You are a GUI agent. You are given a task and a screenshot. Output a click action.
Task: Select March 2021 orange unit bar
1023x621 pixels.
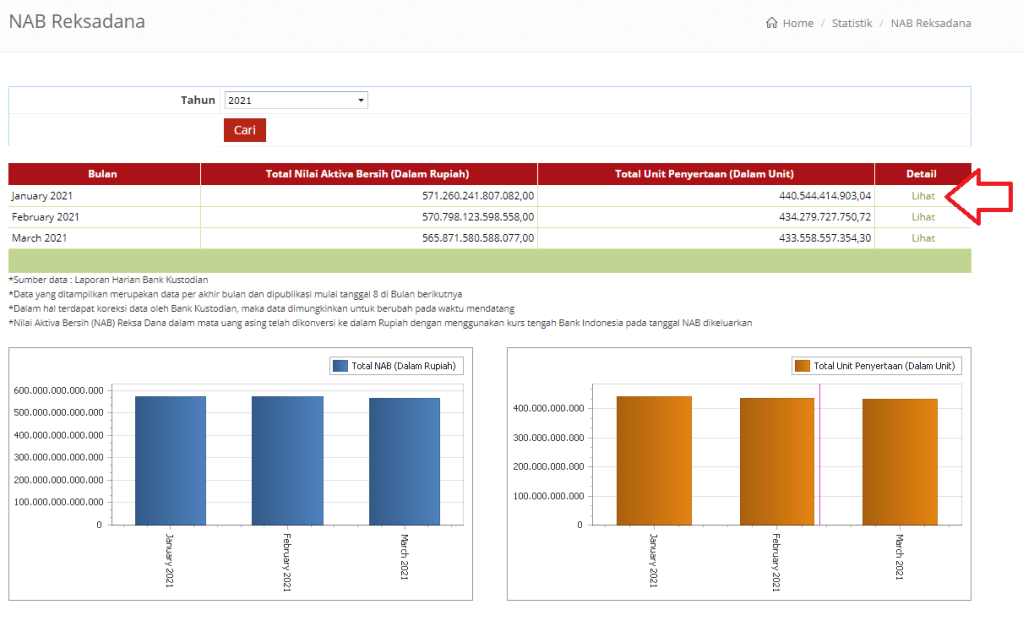pyautogui.click(x=900, y=462)
